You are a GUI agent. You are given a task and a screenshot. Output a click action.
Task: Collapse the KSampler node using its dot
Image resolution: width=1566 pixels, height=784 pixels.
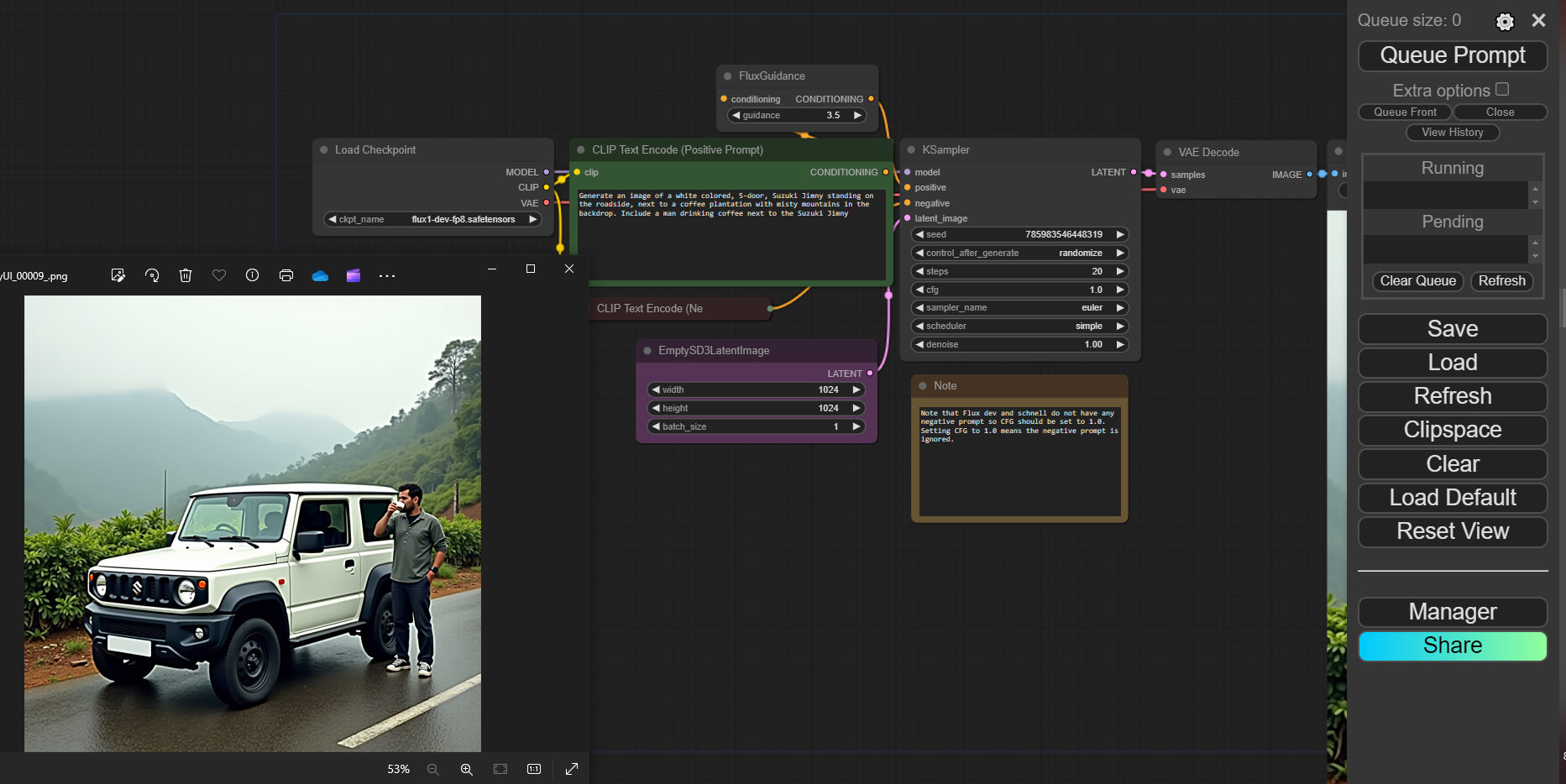pyautogui.click(x=910, y=150)
